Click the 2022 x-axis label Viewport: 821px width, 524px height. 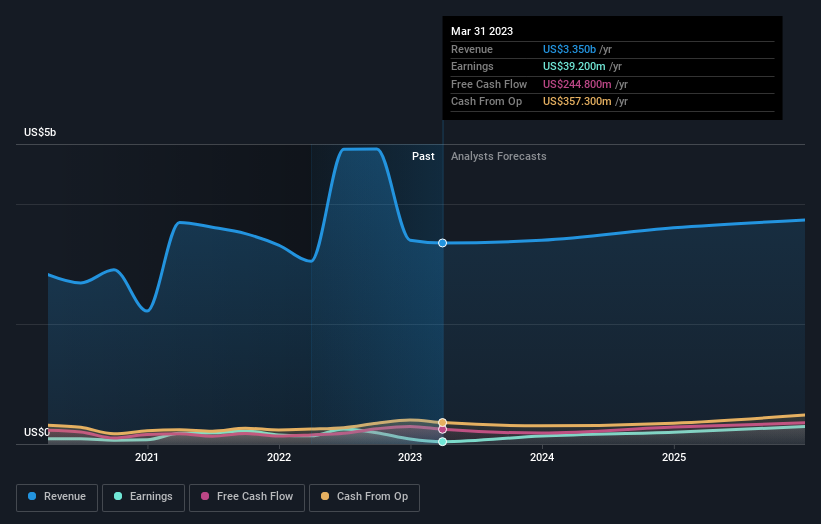[x=279, y=457]
